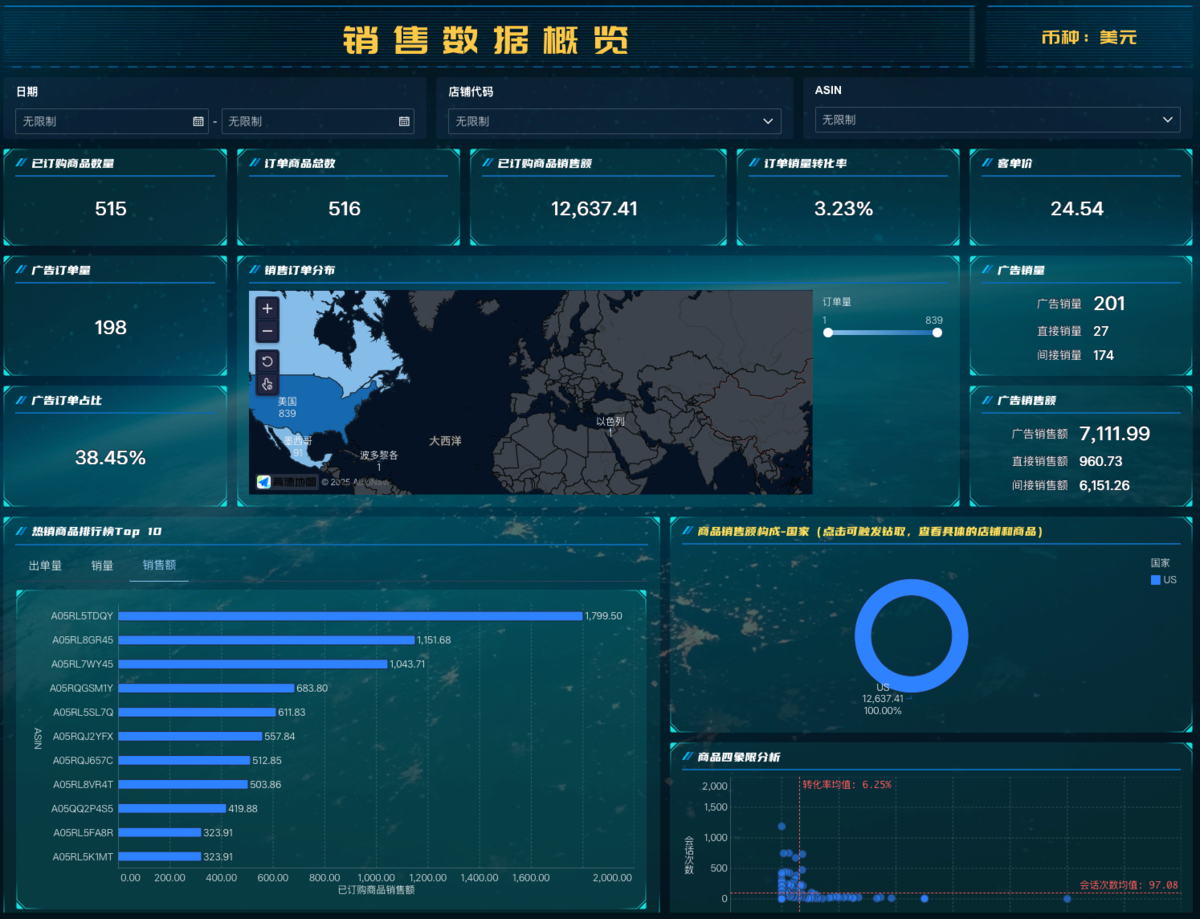Select the 销售额 tab
This screenshot has height=919, width=1200.
pos(159,566)
